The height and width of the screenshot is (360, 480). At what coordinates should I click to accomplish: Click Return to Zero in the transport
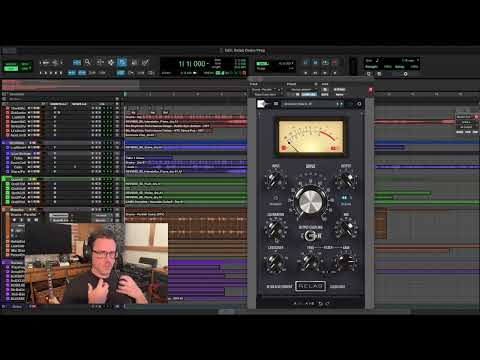[x=306, y=73]
